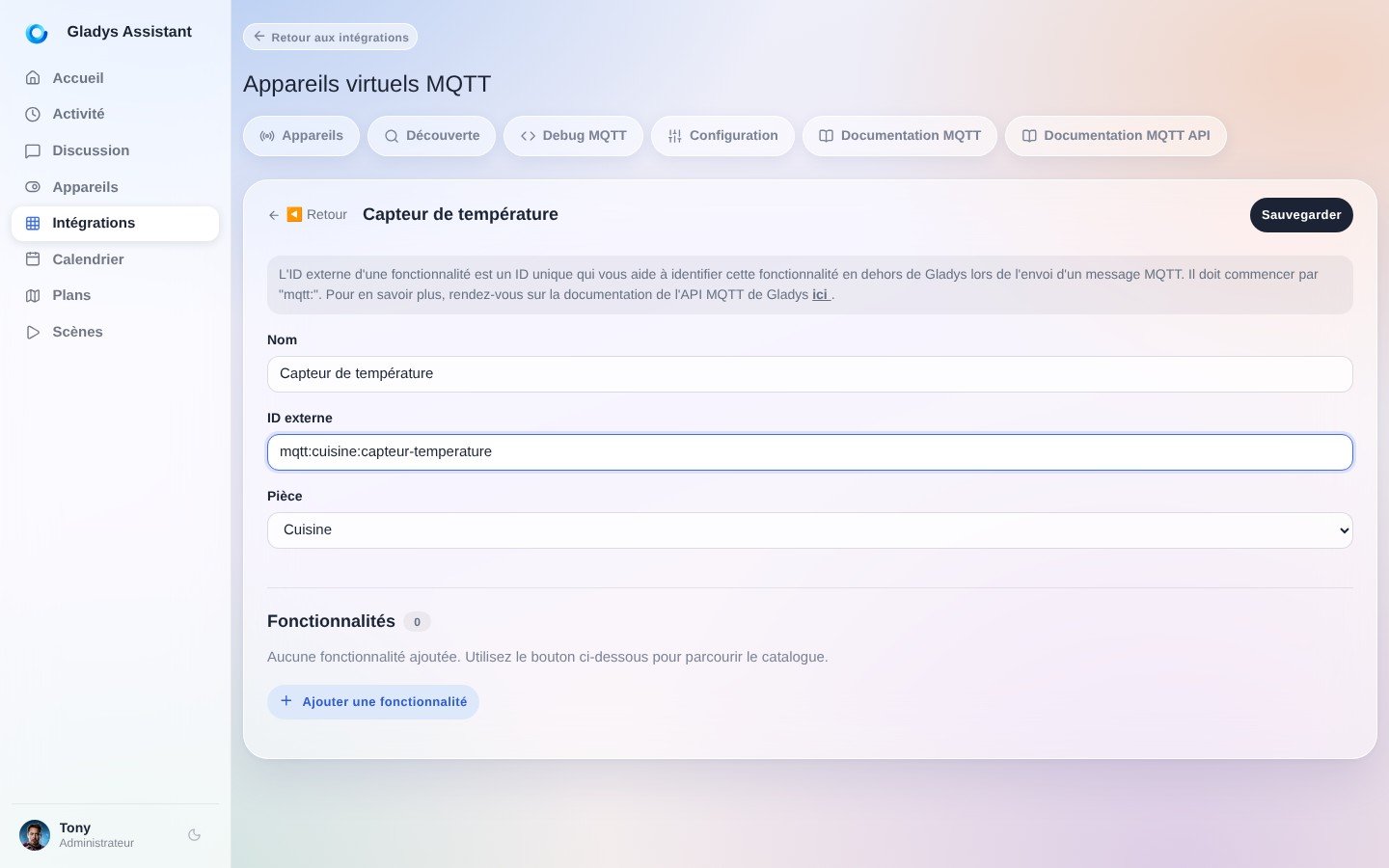Click the Appareils toggle-shaped icon in sidebar

pyautogui.click(x=33, y=187)
